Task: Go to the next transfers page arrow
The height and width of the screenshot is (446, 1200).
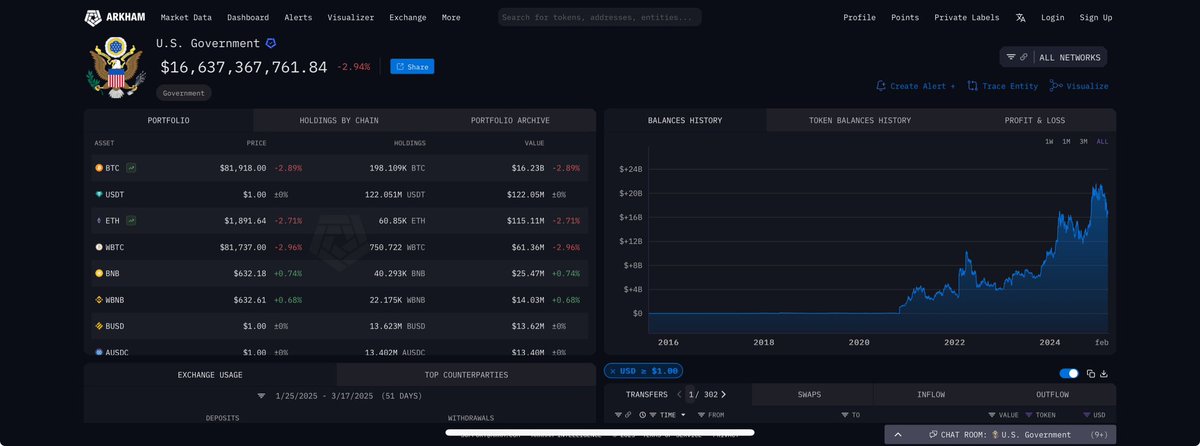Action: tap(724, 394)
